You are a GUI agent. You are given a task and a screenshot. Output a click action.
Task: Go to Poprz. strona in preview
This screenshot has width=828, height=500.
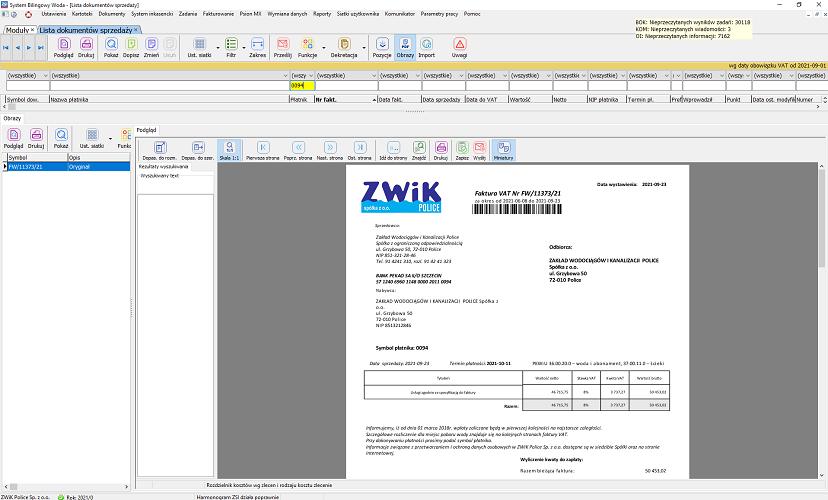[x=298, y=148]
